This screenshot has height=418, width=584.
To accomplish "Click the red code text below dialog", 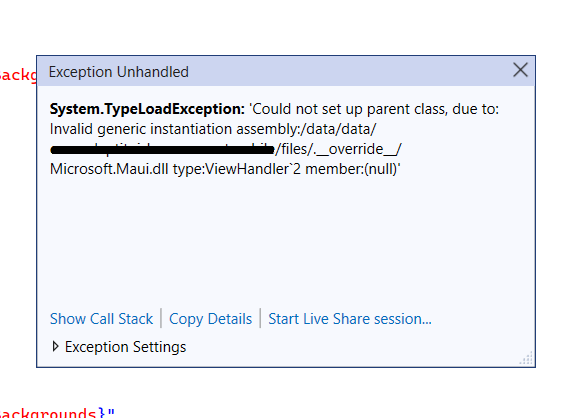I will [x=48, y=412].
